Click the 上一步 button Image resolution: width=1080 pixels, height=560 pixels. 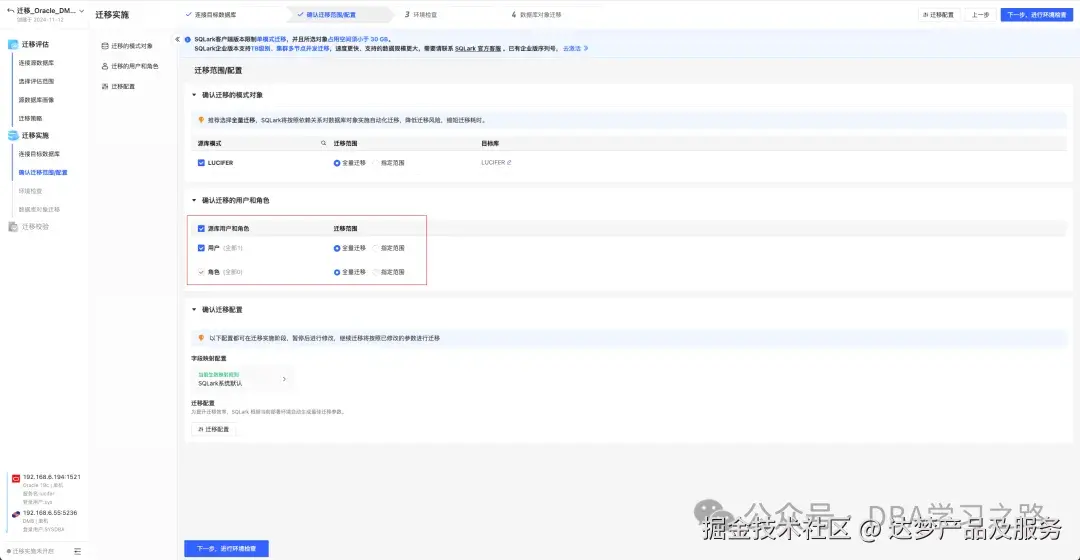[x=980, y=14]
